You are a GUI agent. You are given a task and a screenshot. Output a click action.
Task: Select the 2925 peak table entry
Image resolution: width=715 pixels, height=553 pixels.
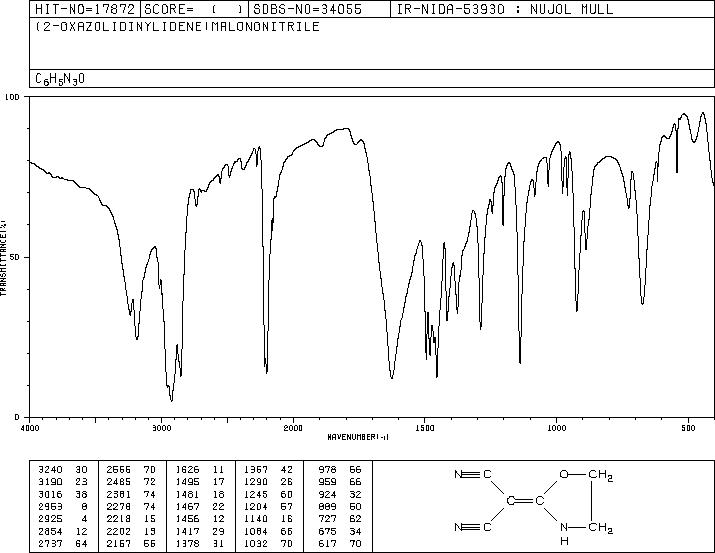tap(62, 519)
